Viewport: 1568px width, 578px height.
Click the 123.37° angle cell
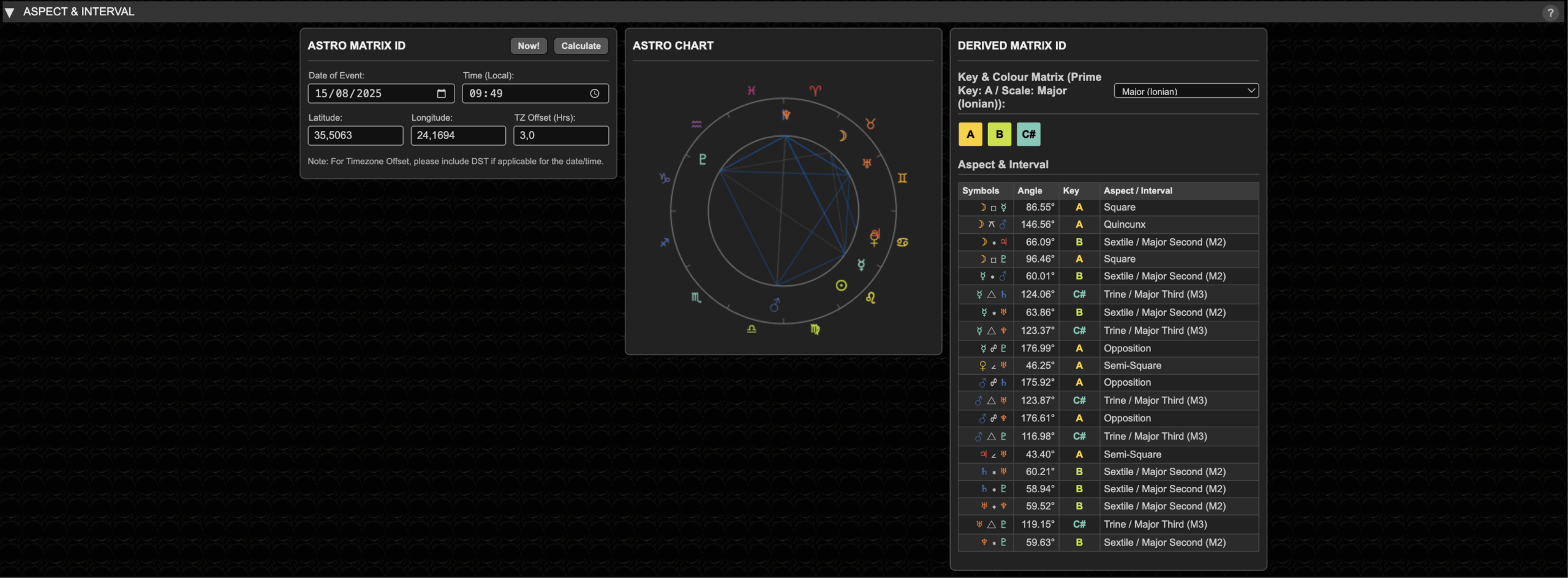pyautogui.click(x=1038, y=331)
